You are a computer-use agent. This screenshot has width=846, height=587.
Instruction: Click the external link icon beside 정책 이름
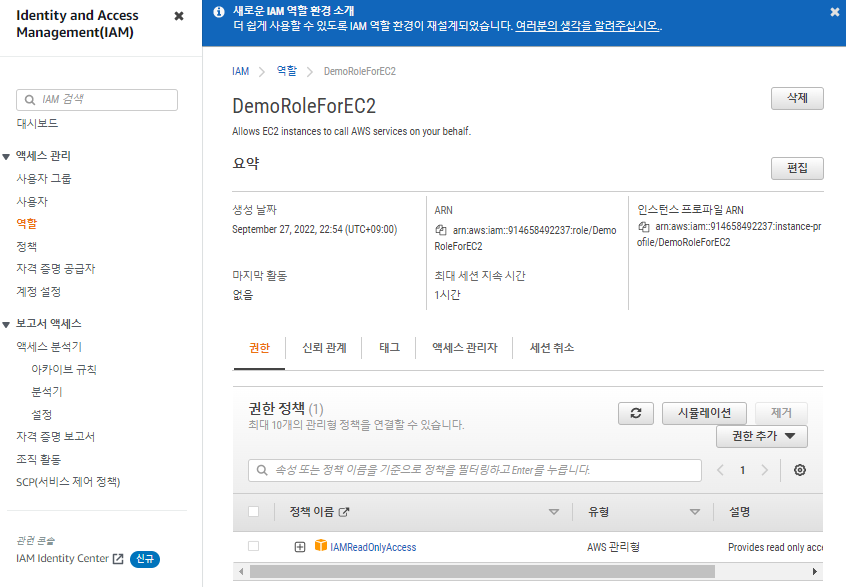pos(344,512)
